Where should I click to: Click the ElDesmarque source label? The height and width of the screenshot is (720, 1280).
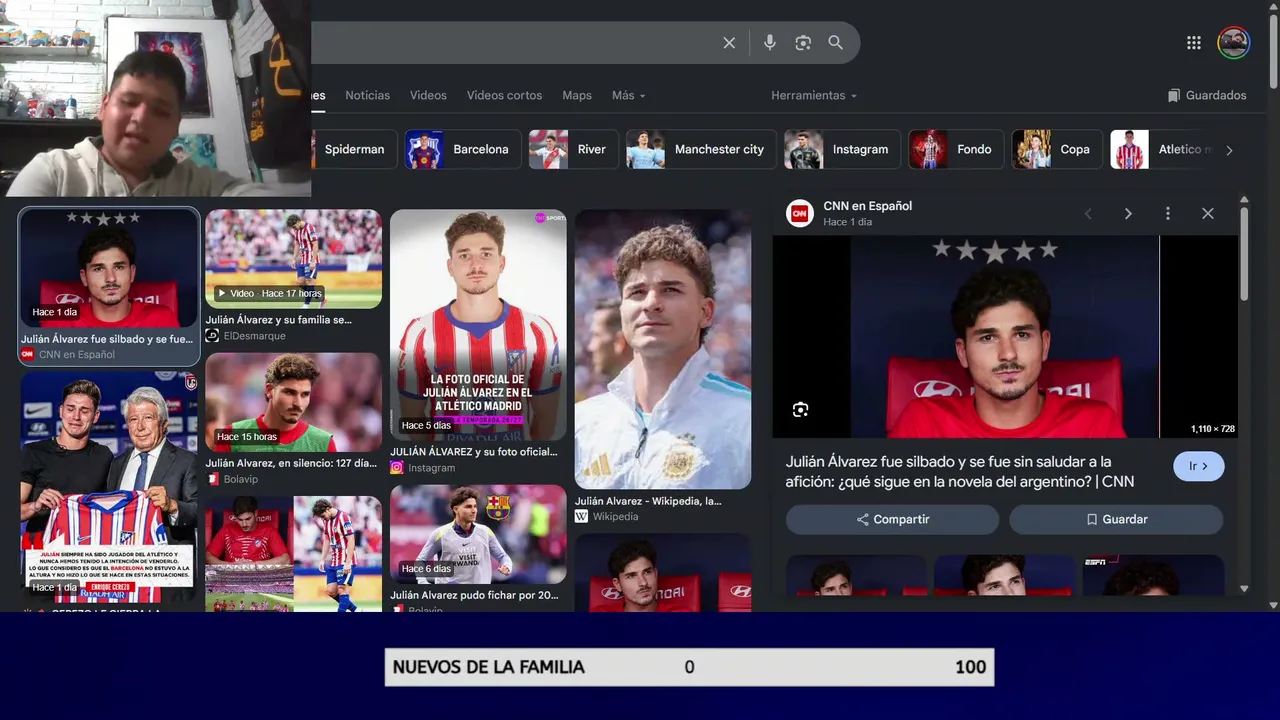255,336
